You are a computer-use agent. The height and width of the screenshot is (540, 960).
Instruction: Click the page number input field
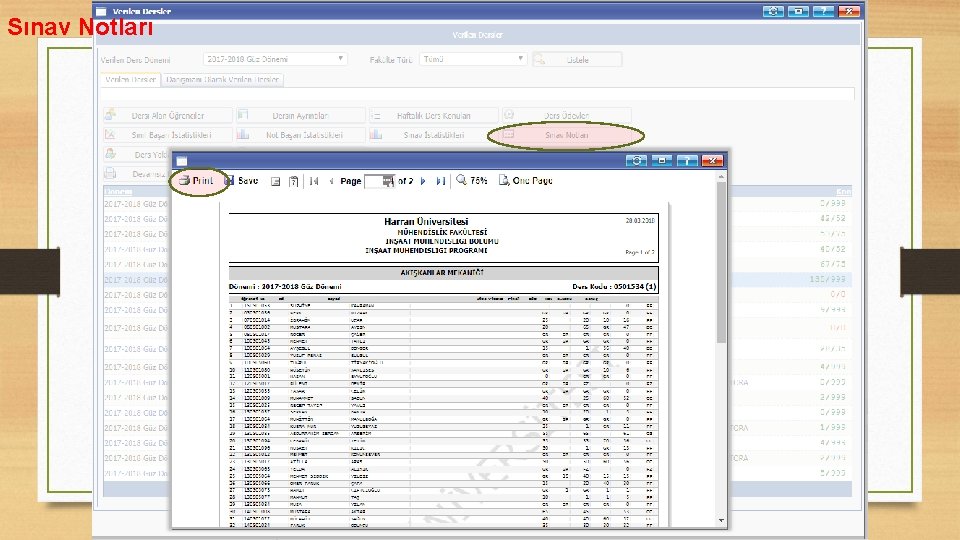click(379, 181)
